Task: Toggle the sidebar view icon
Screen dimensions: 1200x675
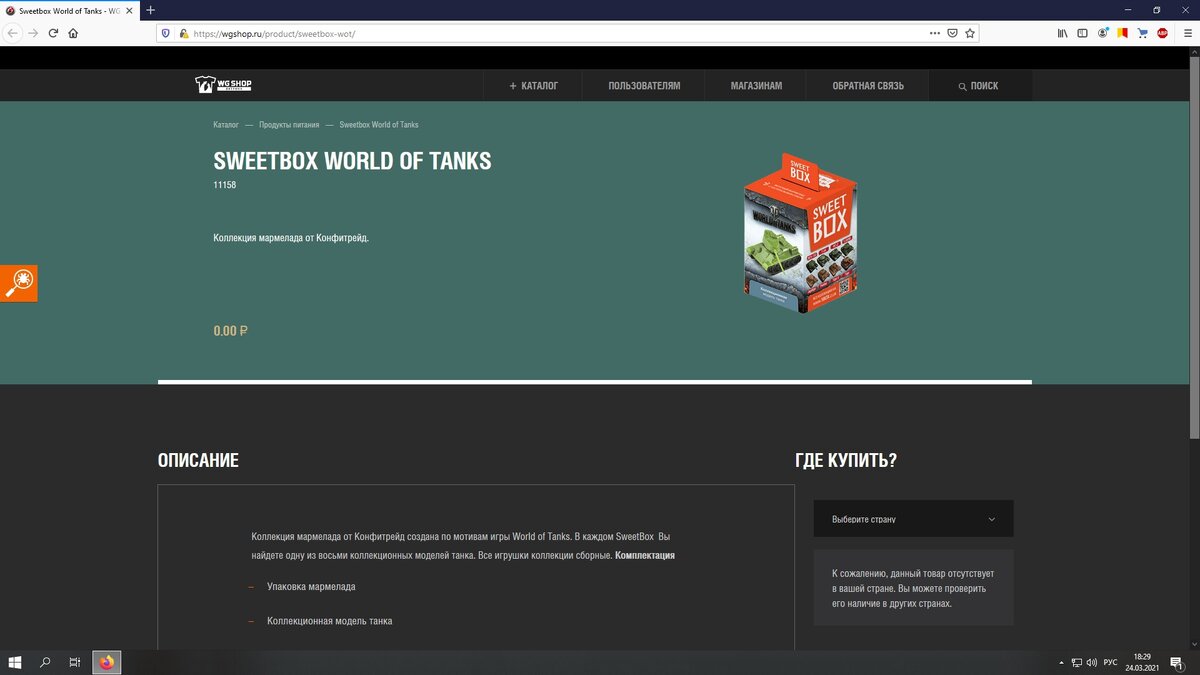Action: (x=1082, y=33)
